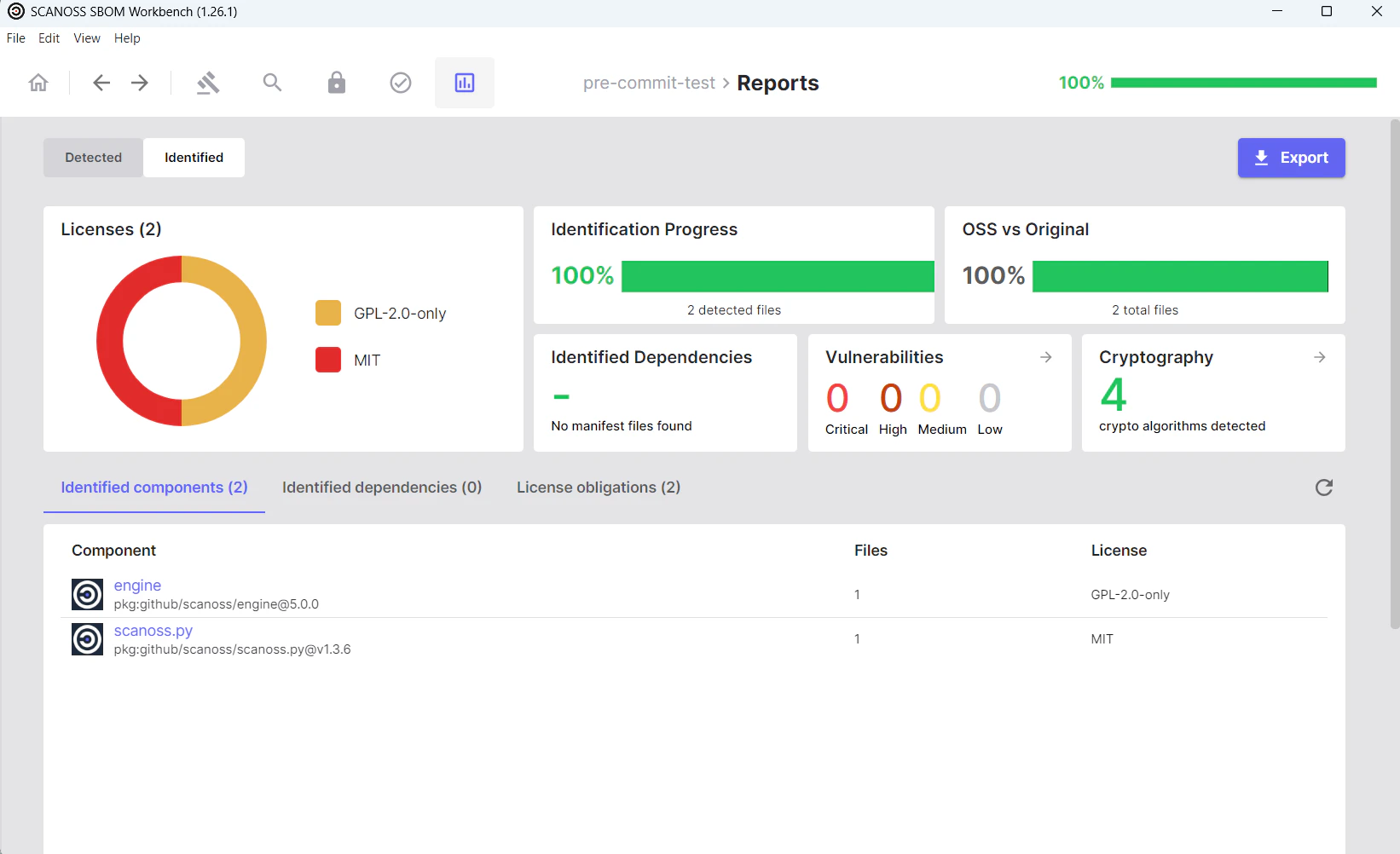Click the pre-commit-test breadcrumb
Viewport: 1400px width, 854px height.
(649, 83)
